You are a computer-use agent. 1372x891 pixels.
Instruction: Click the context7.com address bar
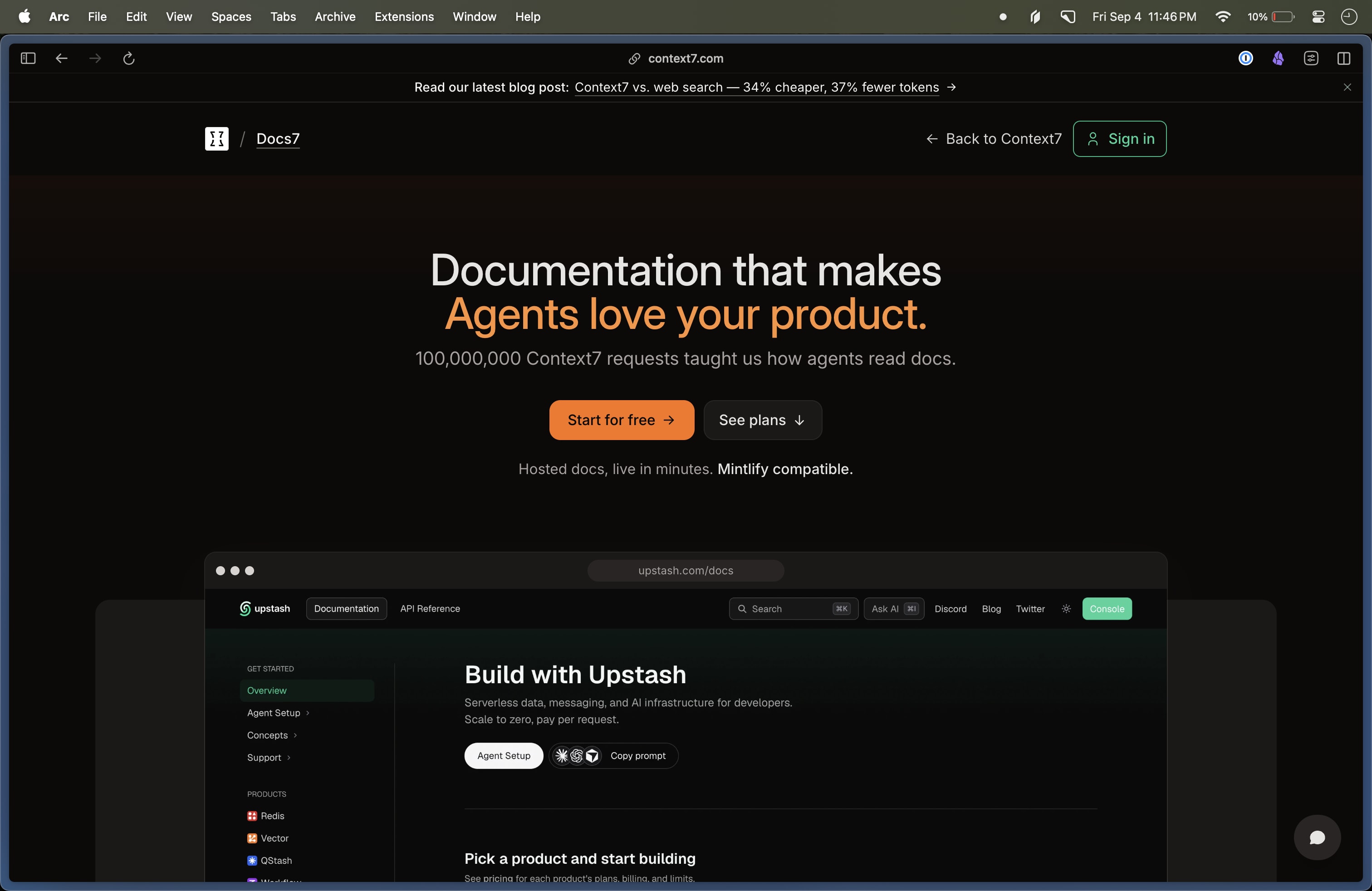[686, 58]
